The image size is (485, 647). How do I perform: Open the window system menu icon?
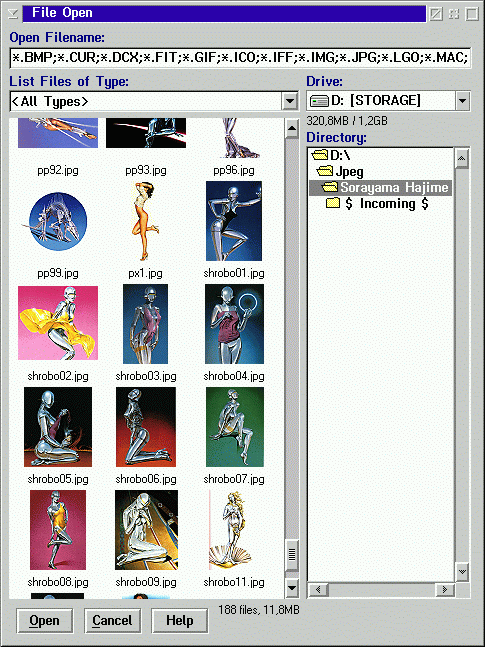click(x=13, y=14)
